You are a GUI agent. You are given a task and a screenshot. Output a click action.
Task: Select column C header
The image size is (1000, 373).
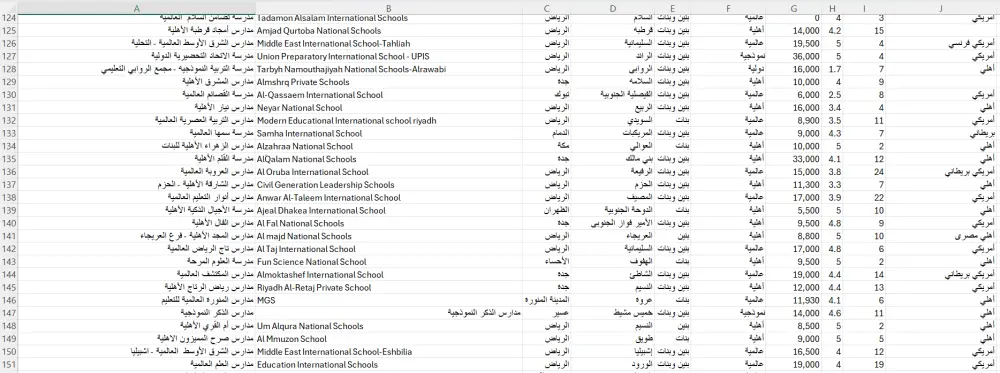[547, 8]
